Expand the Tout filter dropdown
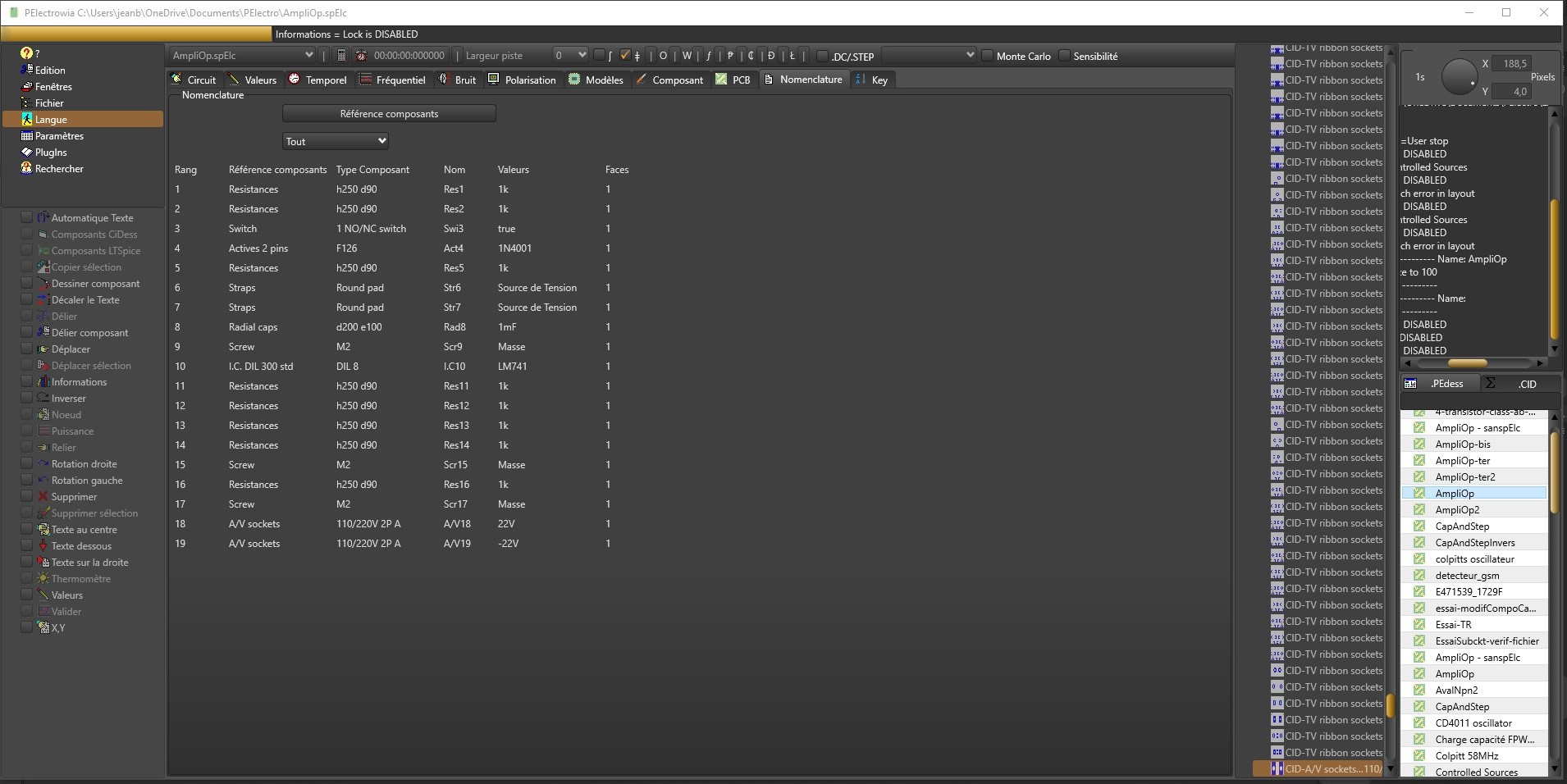This screenshot has height=784, width=1567. click(x=336, y=141)
